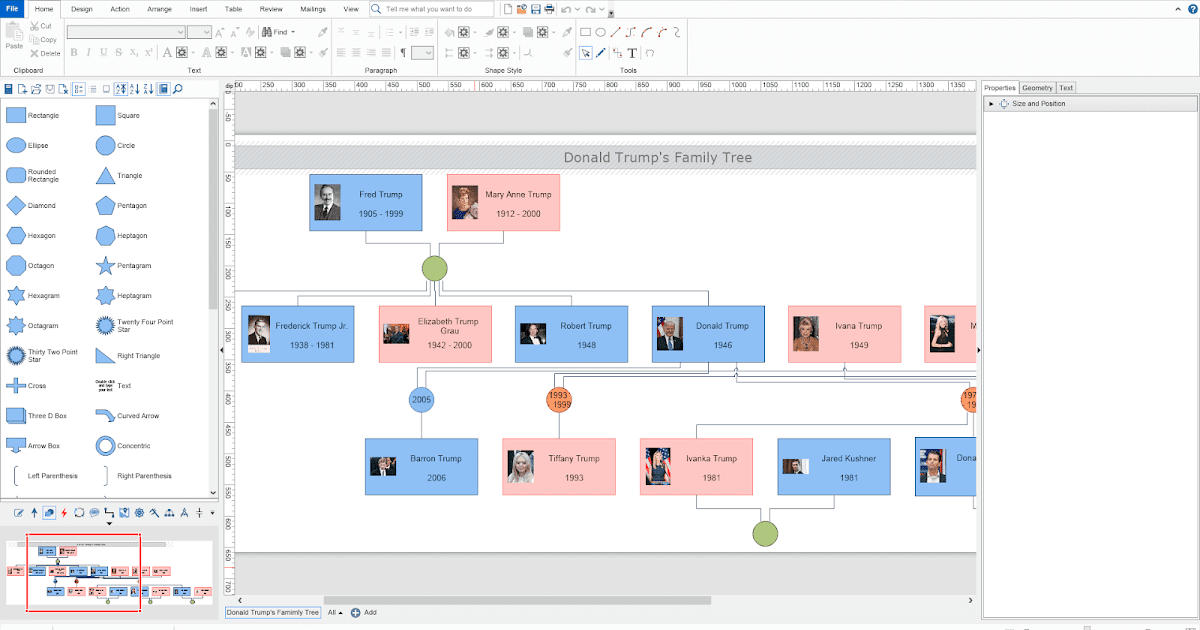Toggle Italic formatting in the Text group

tap(88, 52)
